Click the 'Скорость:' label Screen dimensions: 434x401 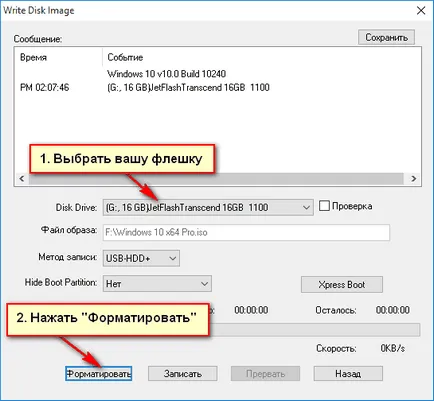336,349
